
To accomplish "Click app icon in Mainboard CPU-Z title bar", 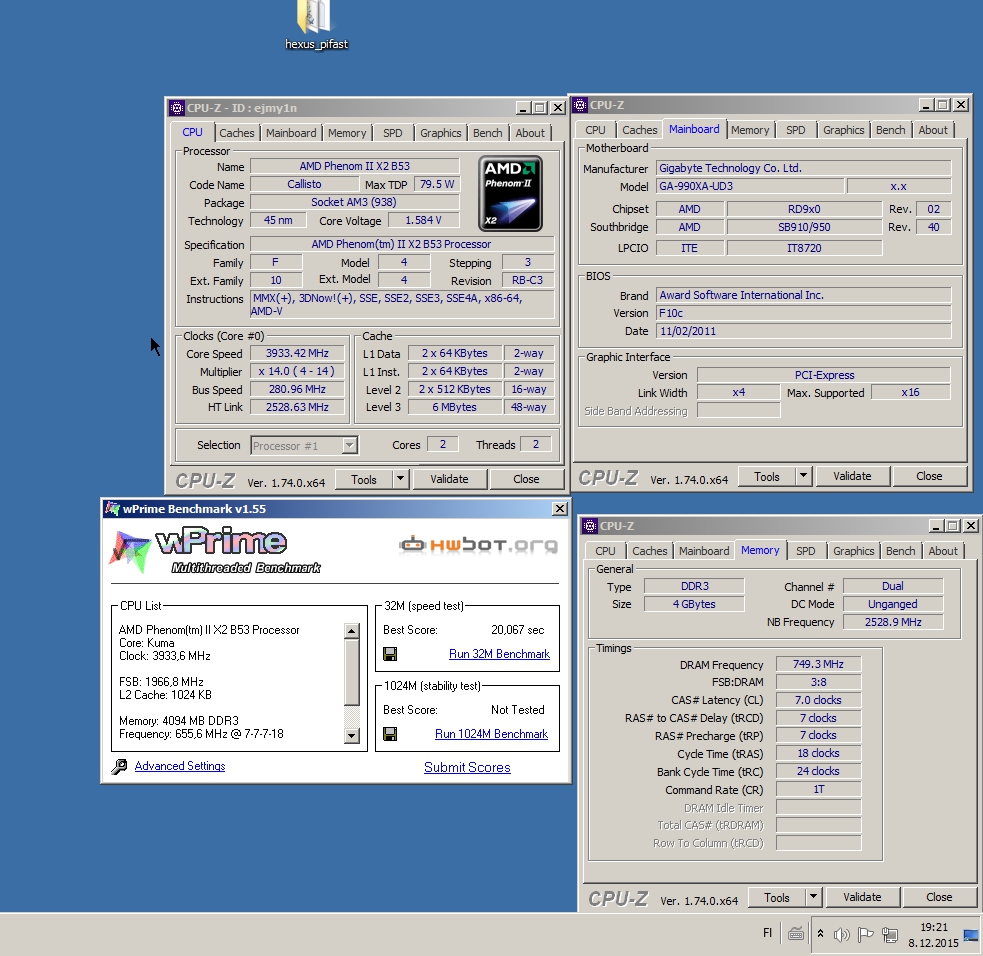I will [581, 105].
